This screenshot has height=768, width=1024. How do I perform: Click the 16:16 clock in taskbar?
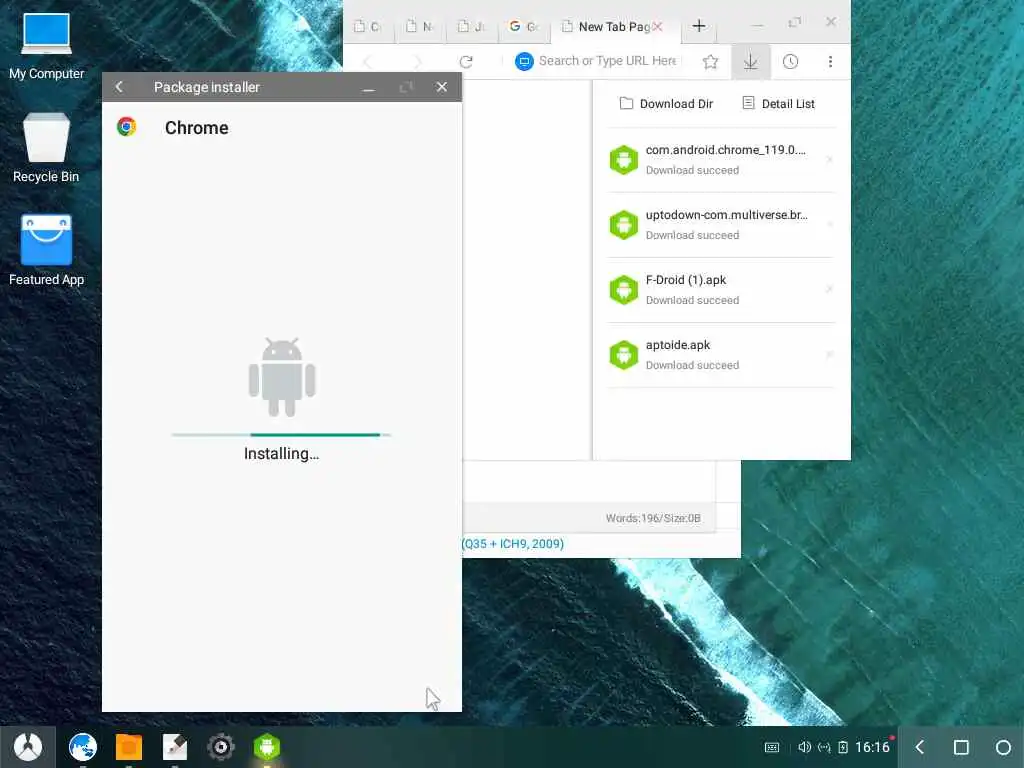click(x=872, y=747)
